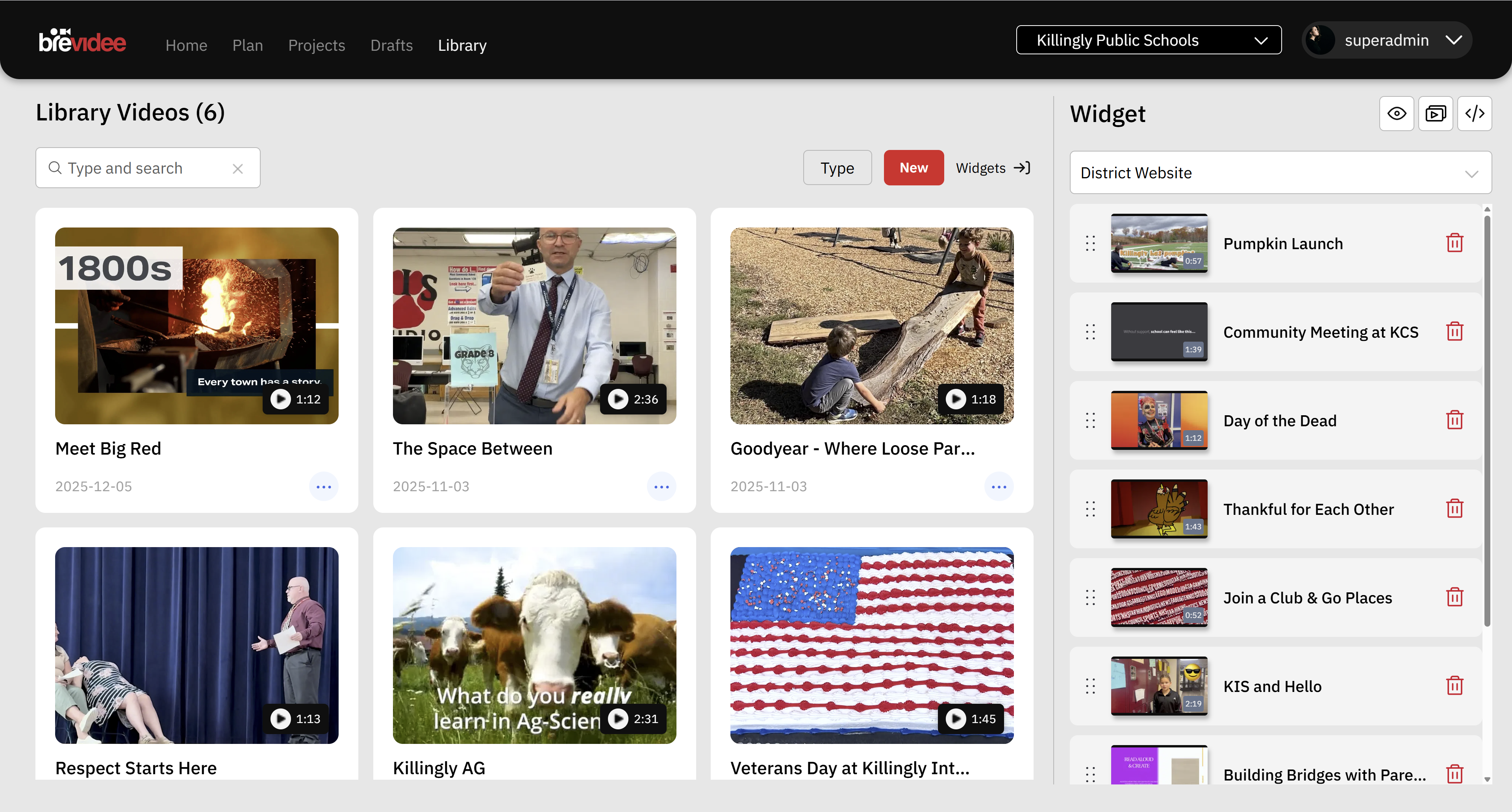Click the widget list scrollbar
1512x812 pixels.
1487,420
